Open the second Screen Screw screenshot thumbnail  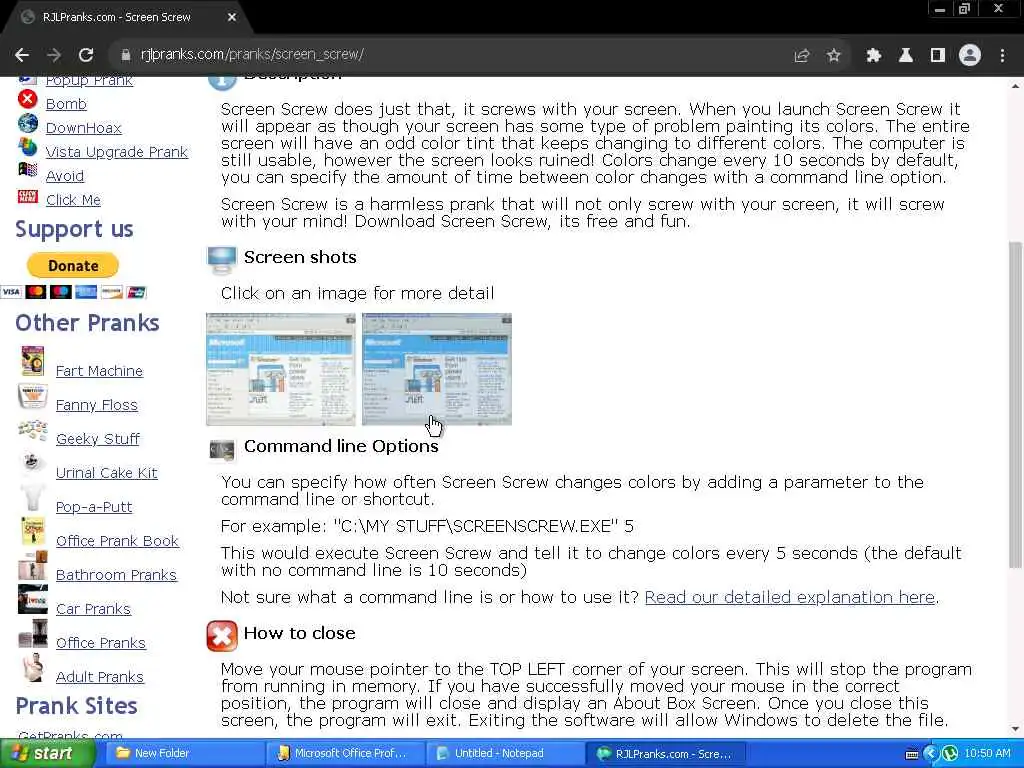pos(437,370)
